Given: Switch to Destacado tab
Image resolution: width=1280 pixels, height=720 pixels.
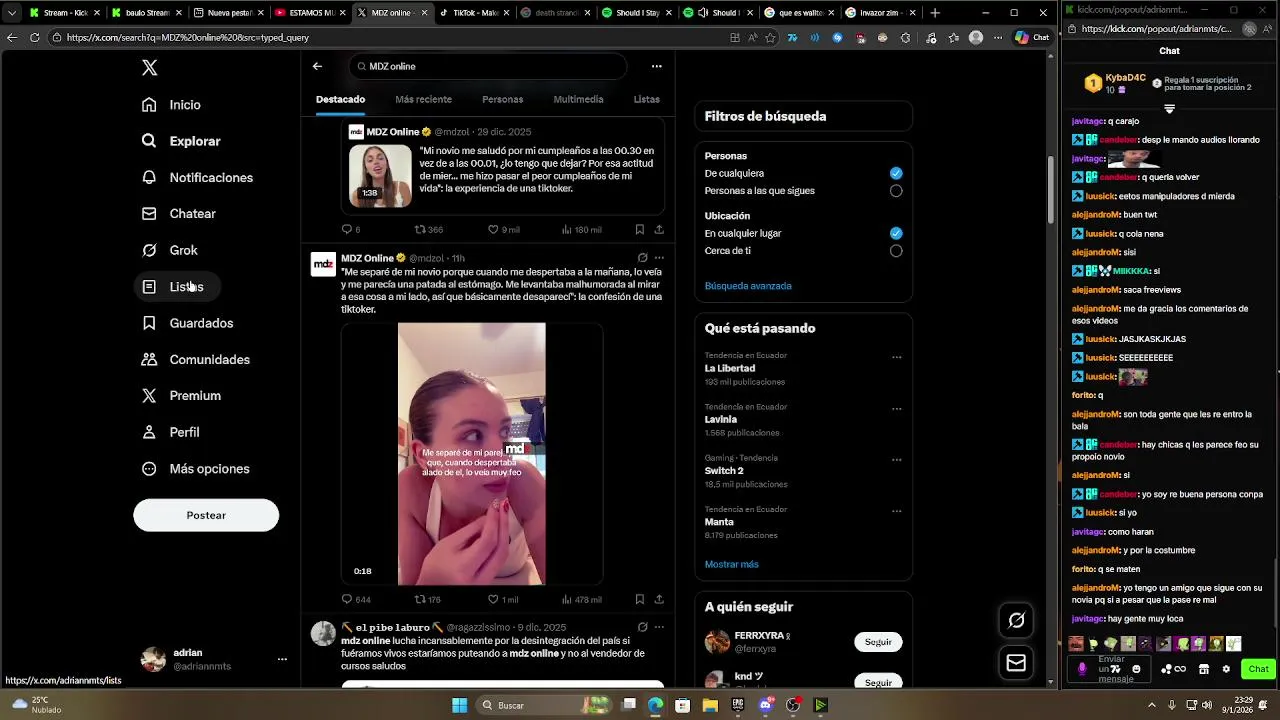Looking at the screenshot, I should pos(340,99).
